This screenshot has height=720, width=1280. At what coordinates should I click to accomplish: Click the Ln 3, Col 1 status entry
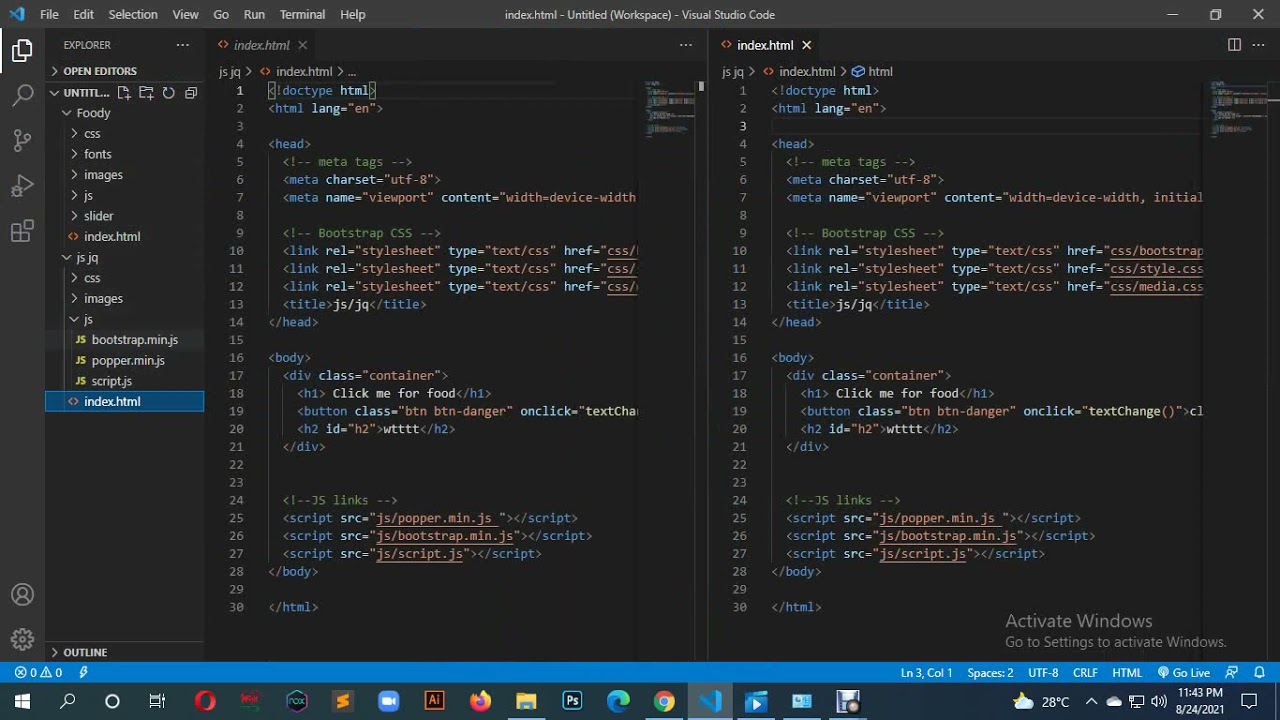(926, 673)
